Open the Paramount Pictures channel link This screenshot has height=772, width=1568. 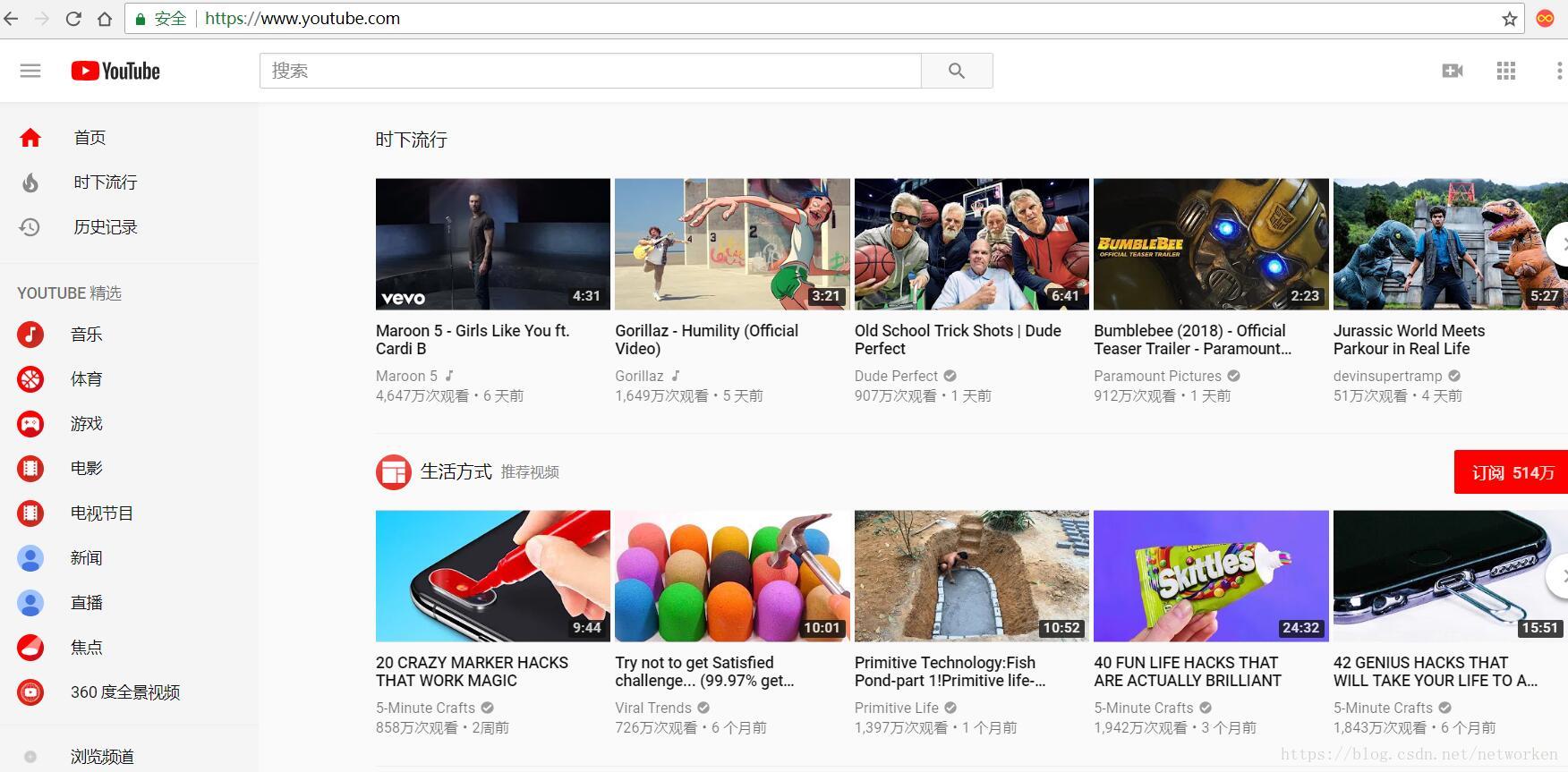coord(1157,377)
